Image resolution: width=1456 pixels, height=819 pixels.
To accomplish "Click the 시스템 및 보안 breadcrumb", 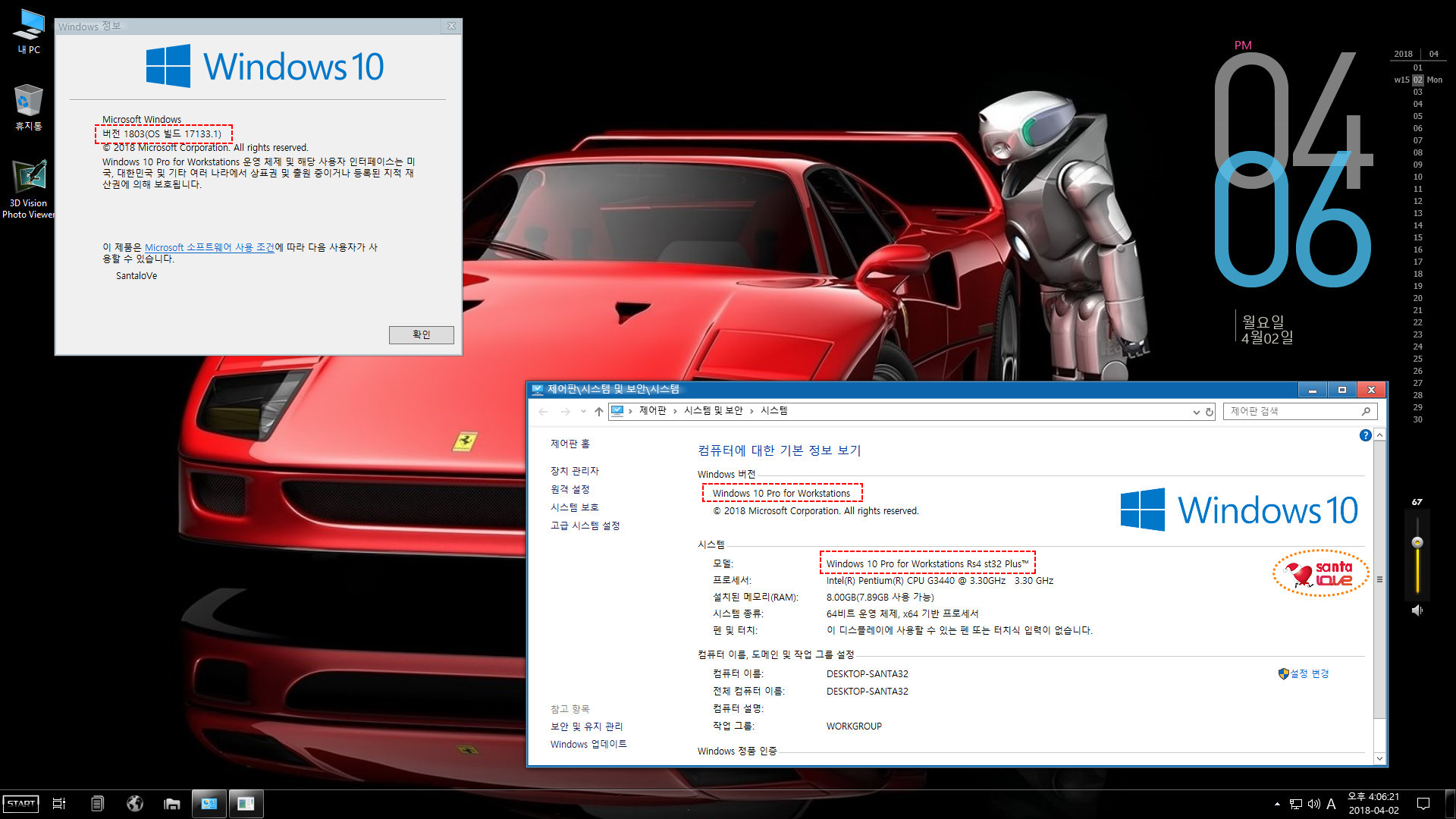I will point(714,410).
